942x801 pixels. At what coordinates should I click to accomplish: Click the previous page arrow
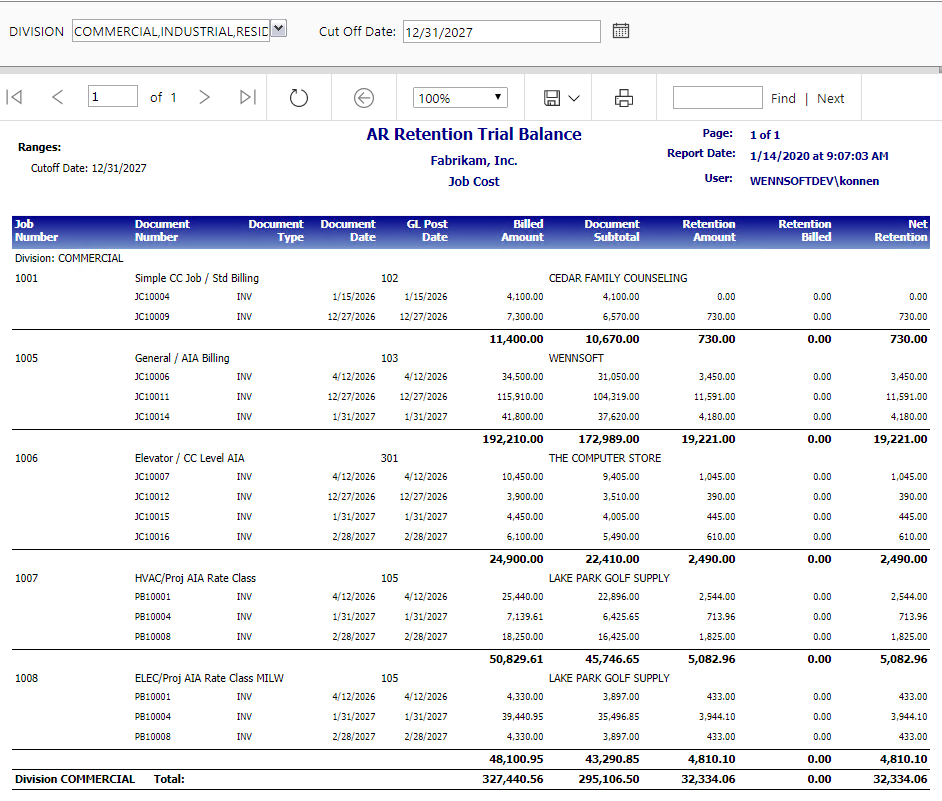coord(57,97)
